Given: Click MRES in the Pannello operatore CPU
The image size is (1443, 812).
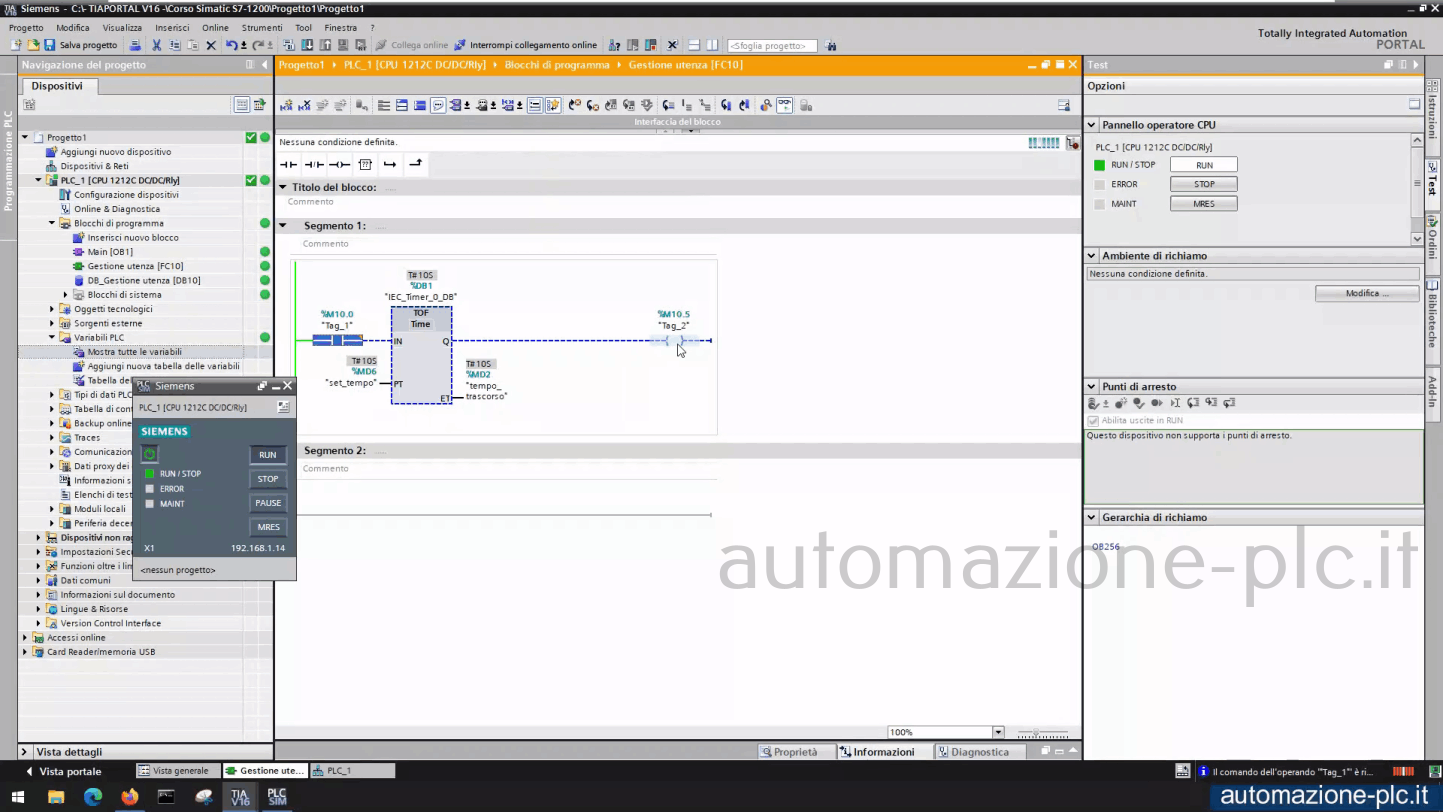Looking at the screenshot, I should click(x=1204, y=204).
